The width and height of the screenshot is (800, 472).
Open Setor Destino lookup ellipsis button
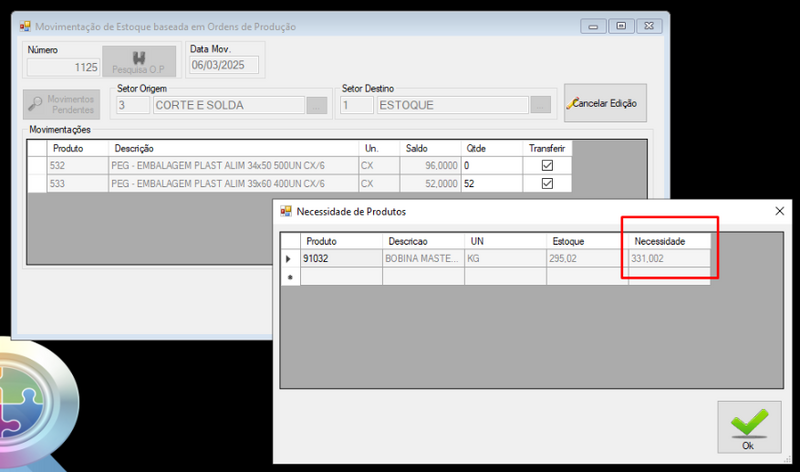click(x=540, y=105)
